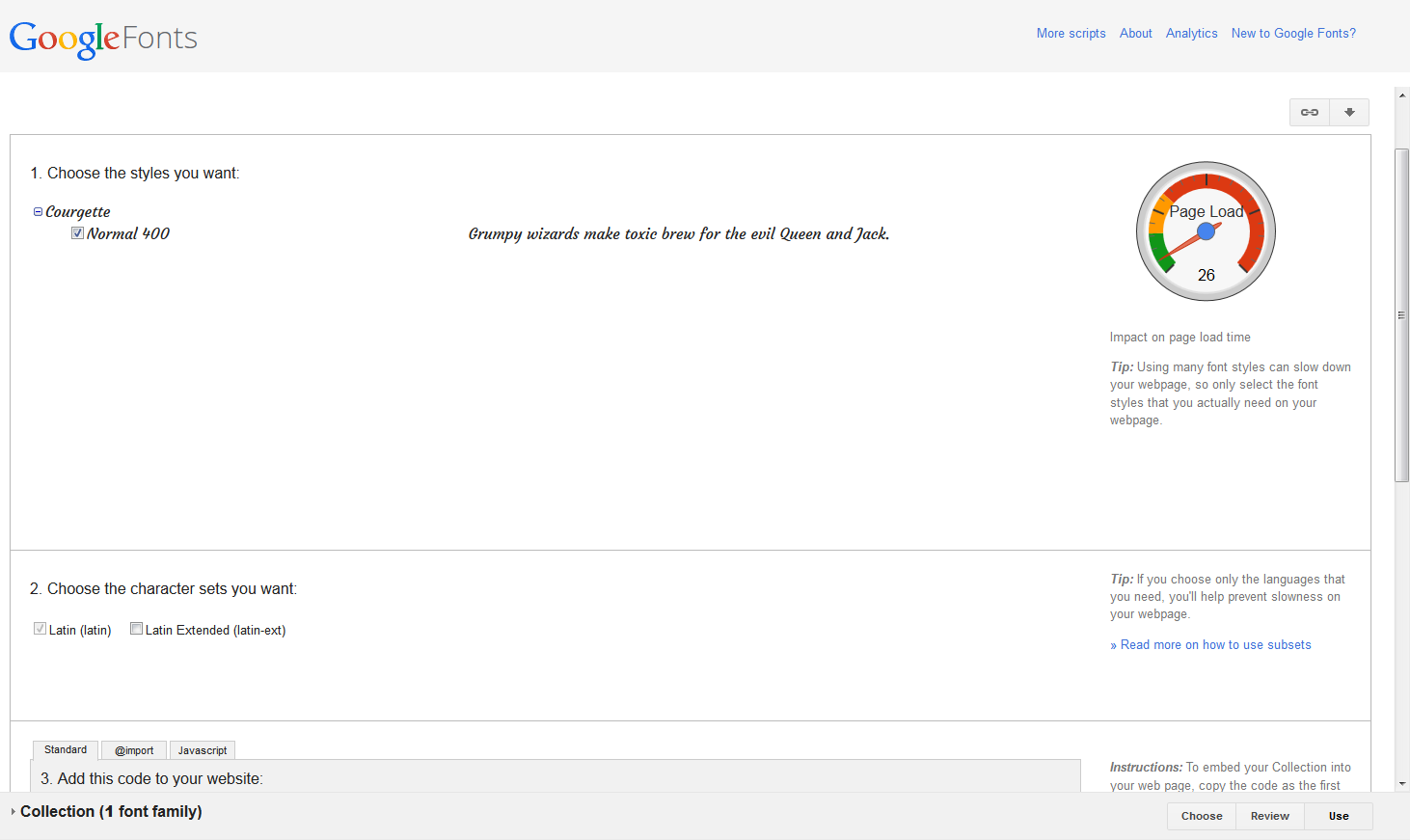
Task: Enable the Latin Extended character set
Action: tap(137, 629)
